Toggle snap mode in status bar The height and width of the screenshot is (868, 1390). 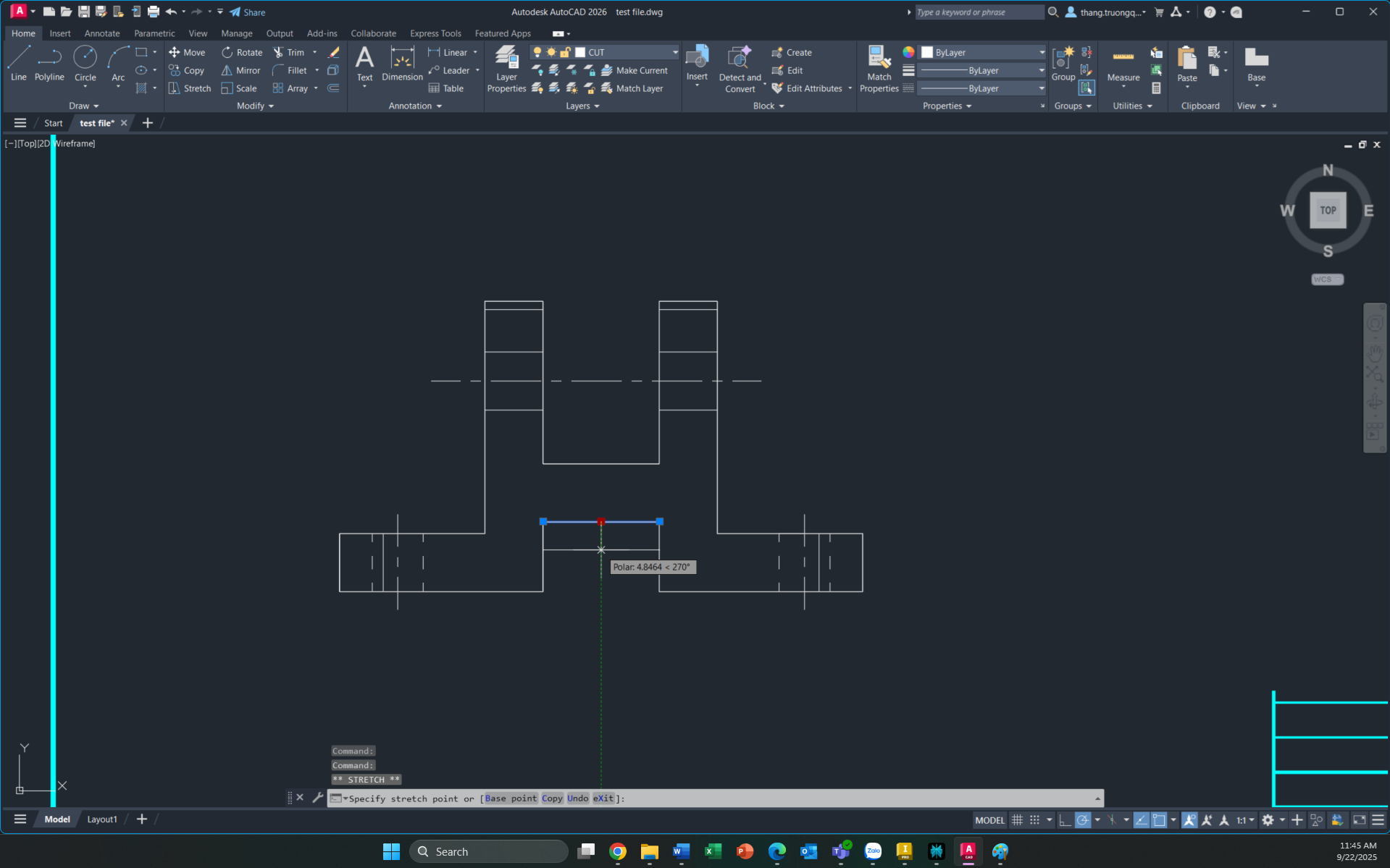pyautogui.click(x=1034, y=819)
